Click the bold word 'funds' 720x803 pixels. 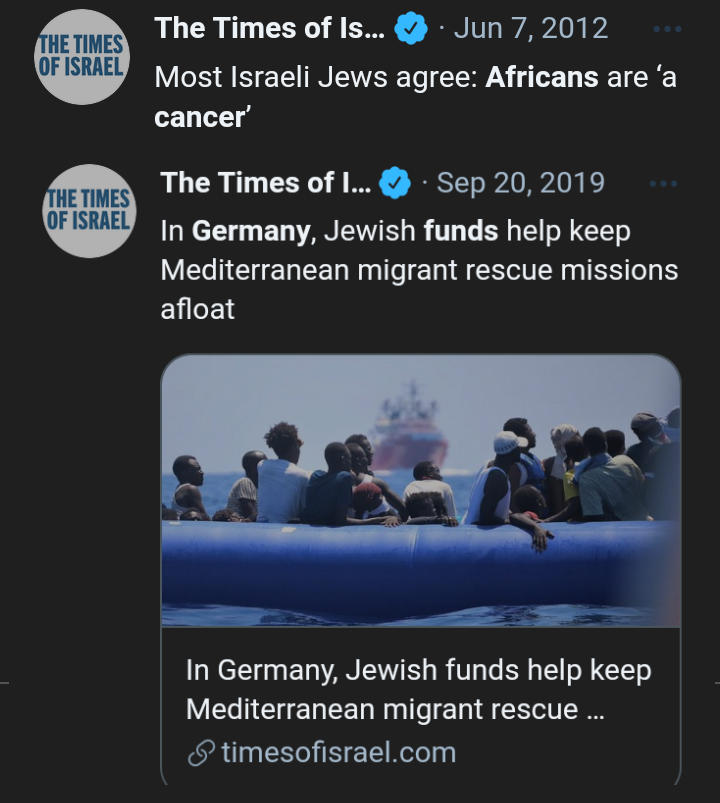pyautogui.click(x=460, y=231)
